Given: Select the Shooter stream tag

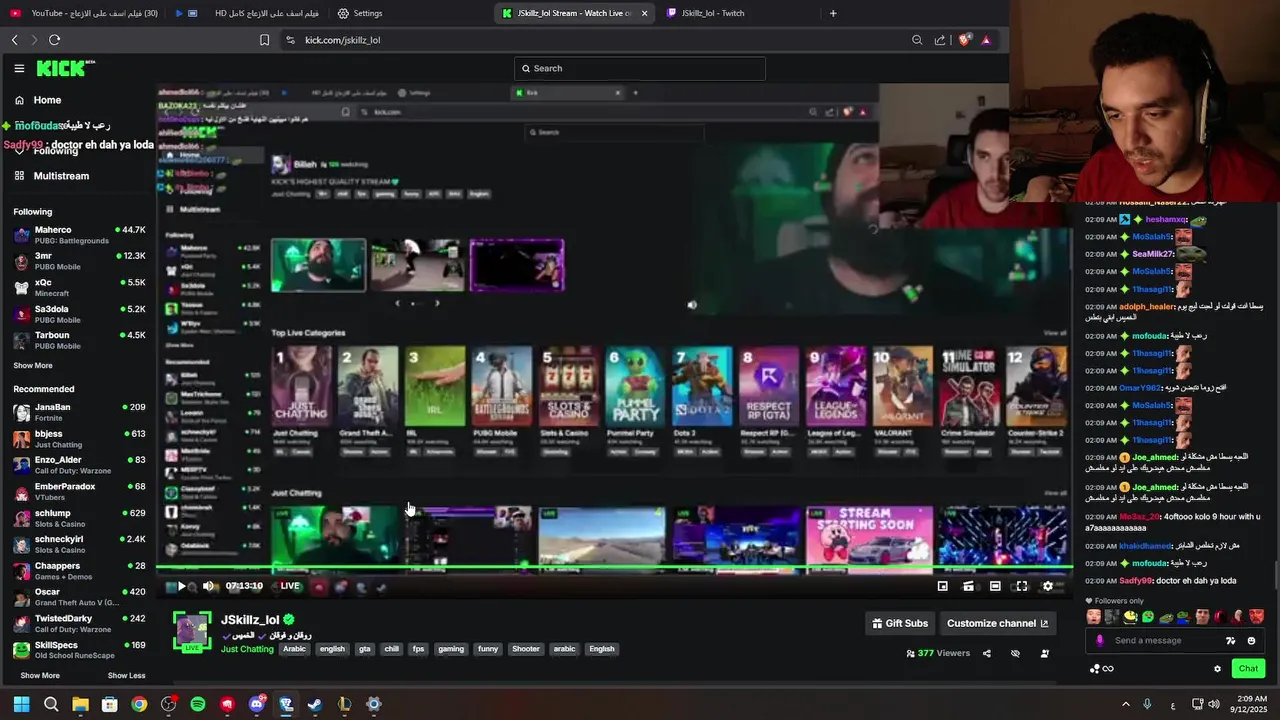Looking at the screenshot, I should click(526, 649).
